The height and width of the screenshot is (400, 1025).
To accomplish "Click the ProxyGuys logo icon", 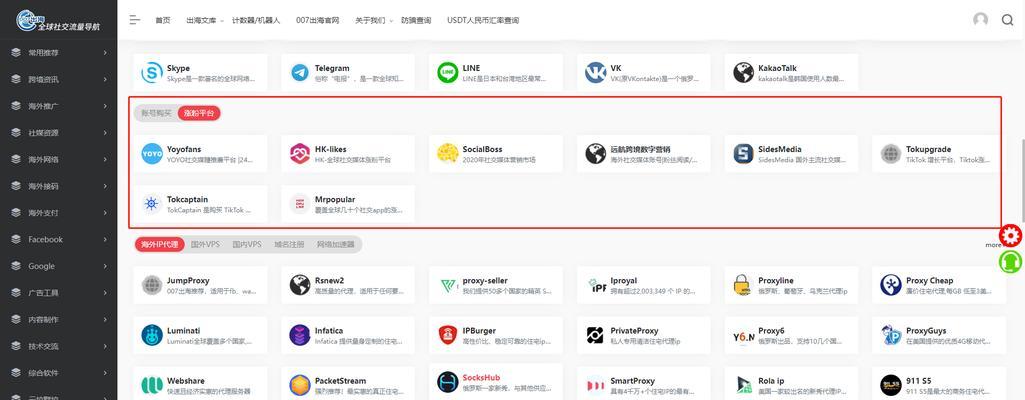I will pos(891,335).
